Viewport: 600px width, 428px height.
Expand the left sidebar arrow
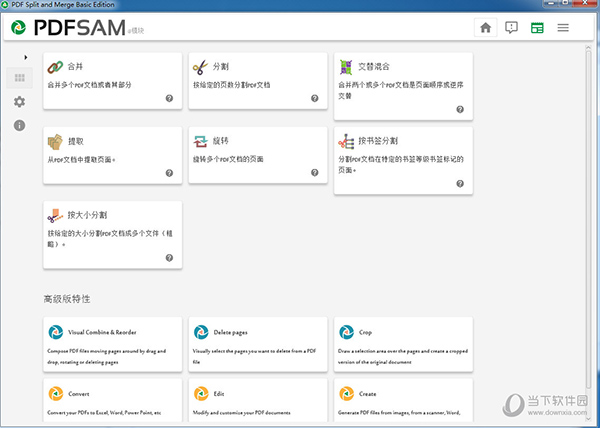[26, 57]
